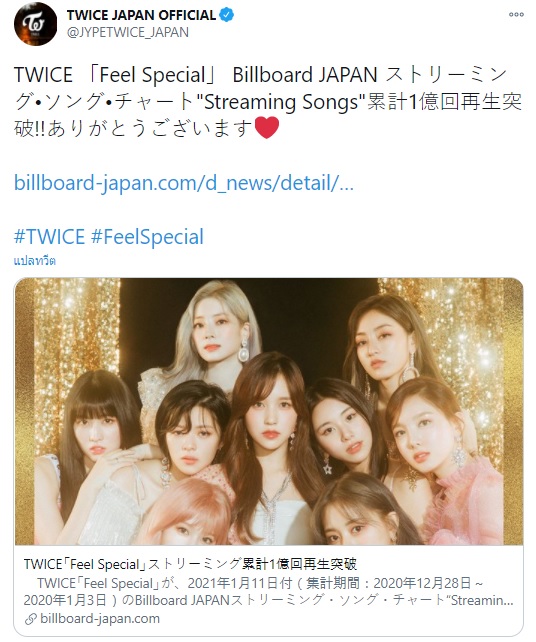The height and width of the screenshot is (642, 536).
Task: Open the @JYPETWICE_JAPAN handle
Action: tap(128, 32)
